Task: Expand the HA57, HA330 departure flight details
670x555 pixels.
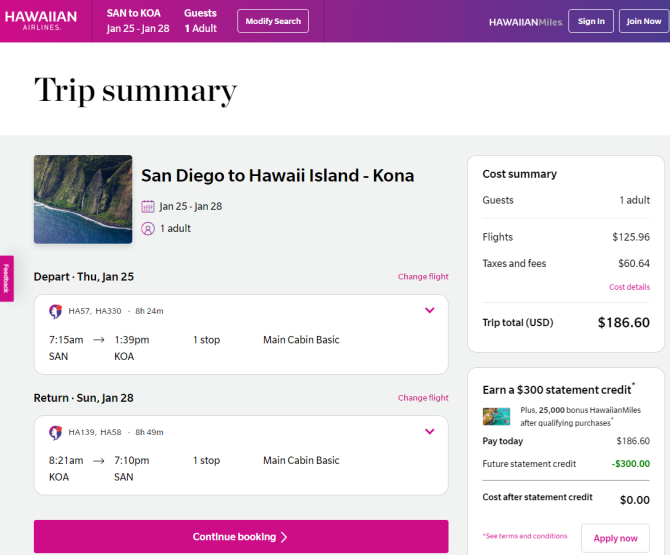Action: (429, 310)
